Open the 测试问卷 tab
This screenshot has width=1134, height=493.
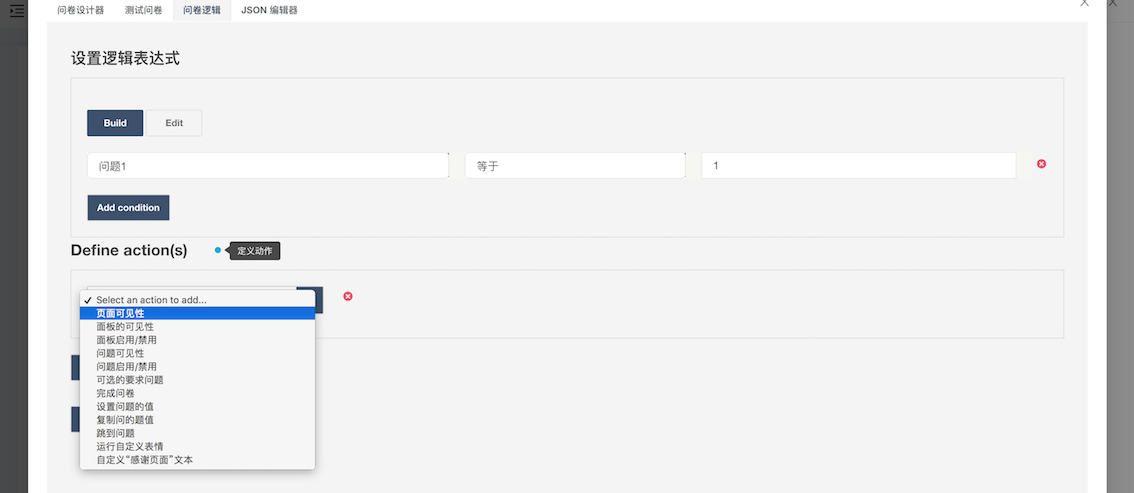(143, 10)
